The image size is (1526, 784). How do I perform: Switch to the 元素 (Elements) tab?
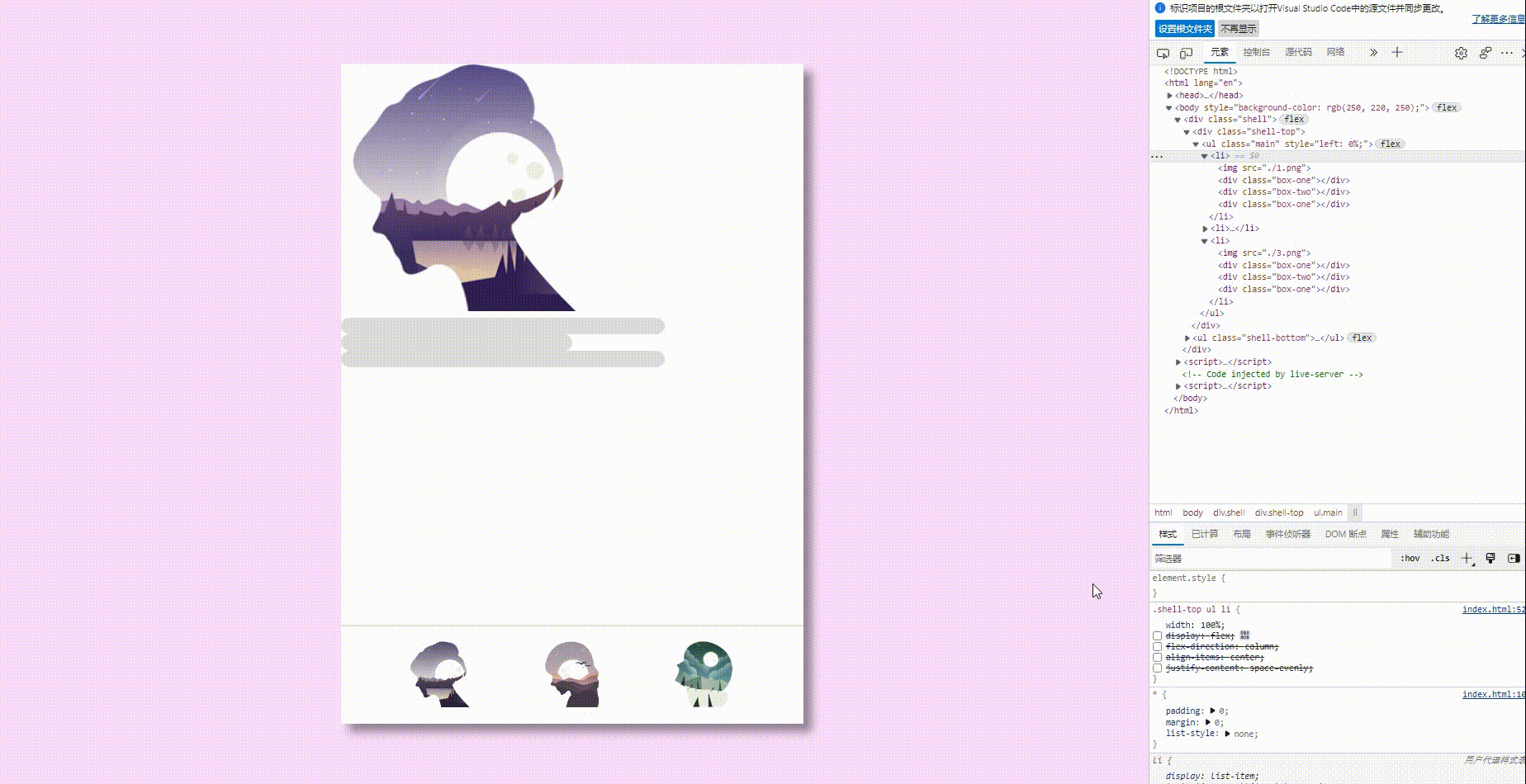1220,52
